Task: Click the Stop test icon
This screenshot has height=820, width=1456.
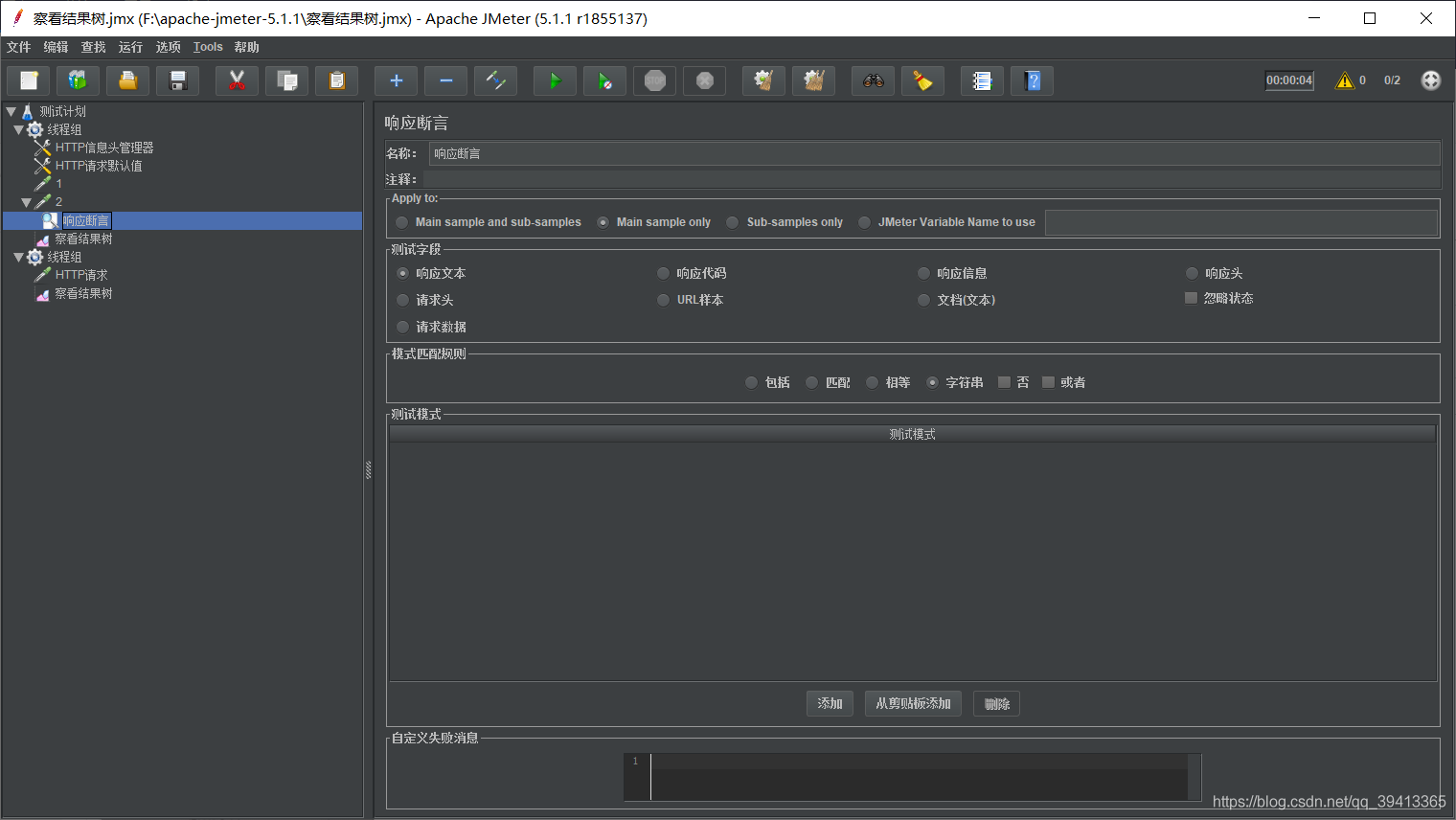Action: [654, 81]
